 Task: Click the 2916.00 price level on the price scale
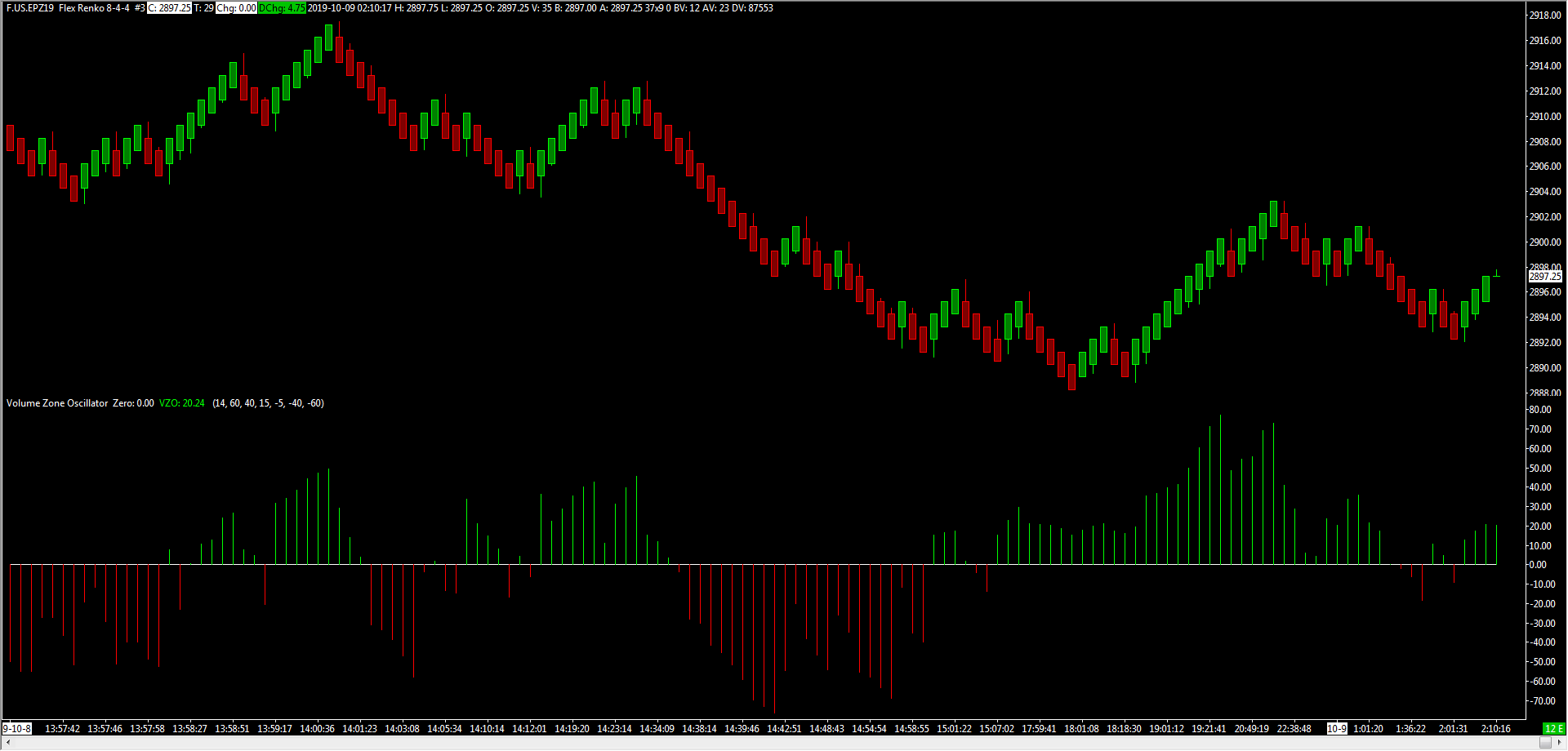pyautogui.click(x=1545, y=41)
